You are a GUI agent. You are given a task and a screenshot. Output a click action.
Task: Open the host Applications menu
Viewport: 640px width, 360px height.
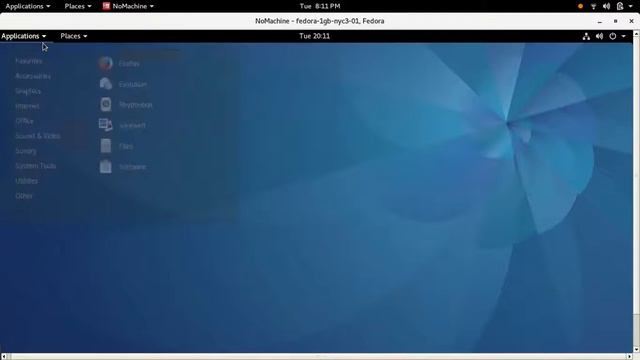(x=28, y=6)
